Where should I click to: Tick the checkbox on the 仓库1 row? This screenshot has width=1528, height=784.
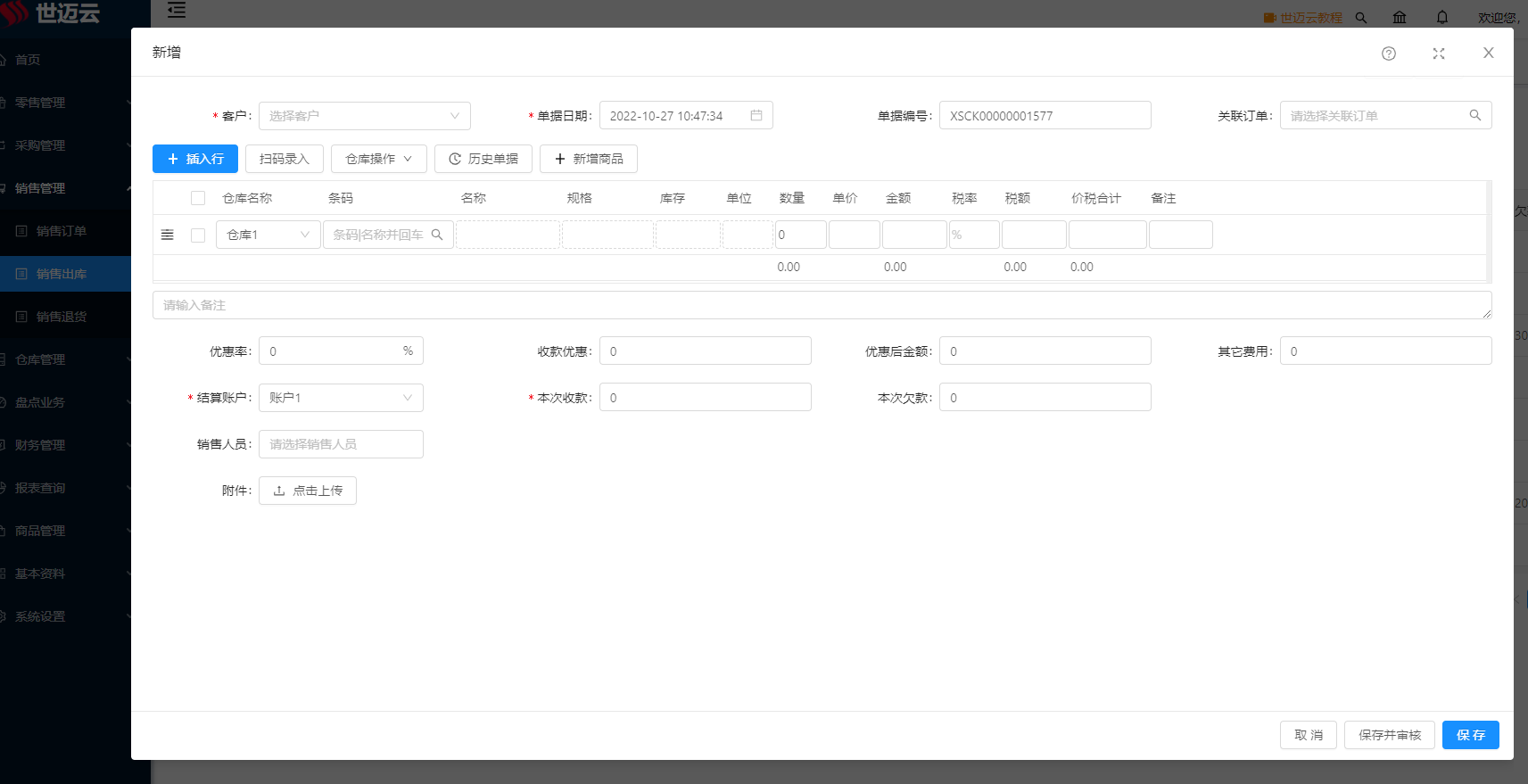pos(198,235)
